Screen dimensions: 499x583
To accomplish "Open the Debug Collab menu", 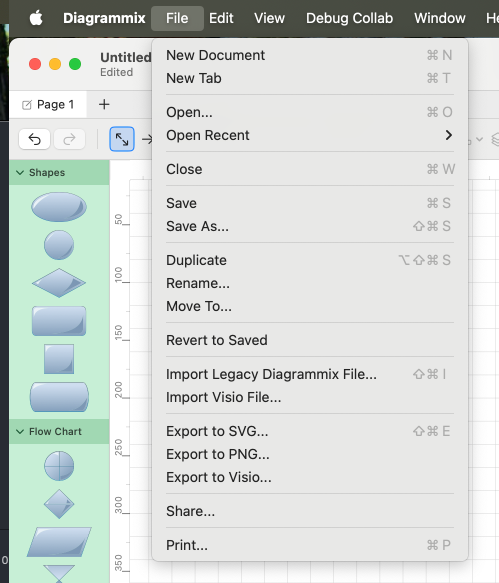I will [x=349, y=18].
